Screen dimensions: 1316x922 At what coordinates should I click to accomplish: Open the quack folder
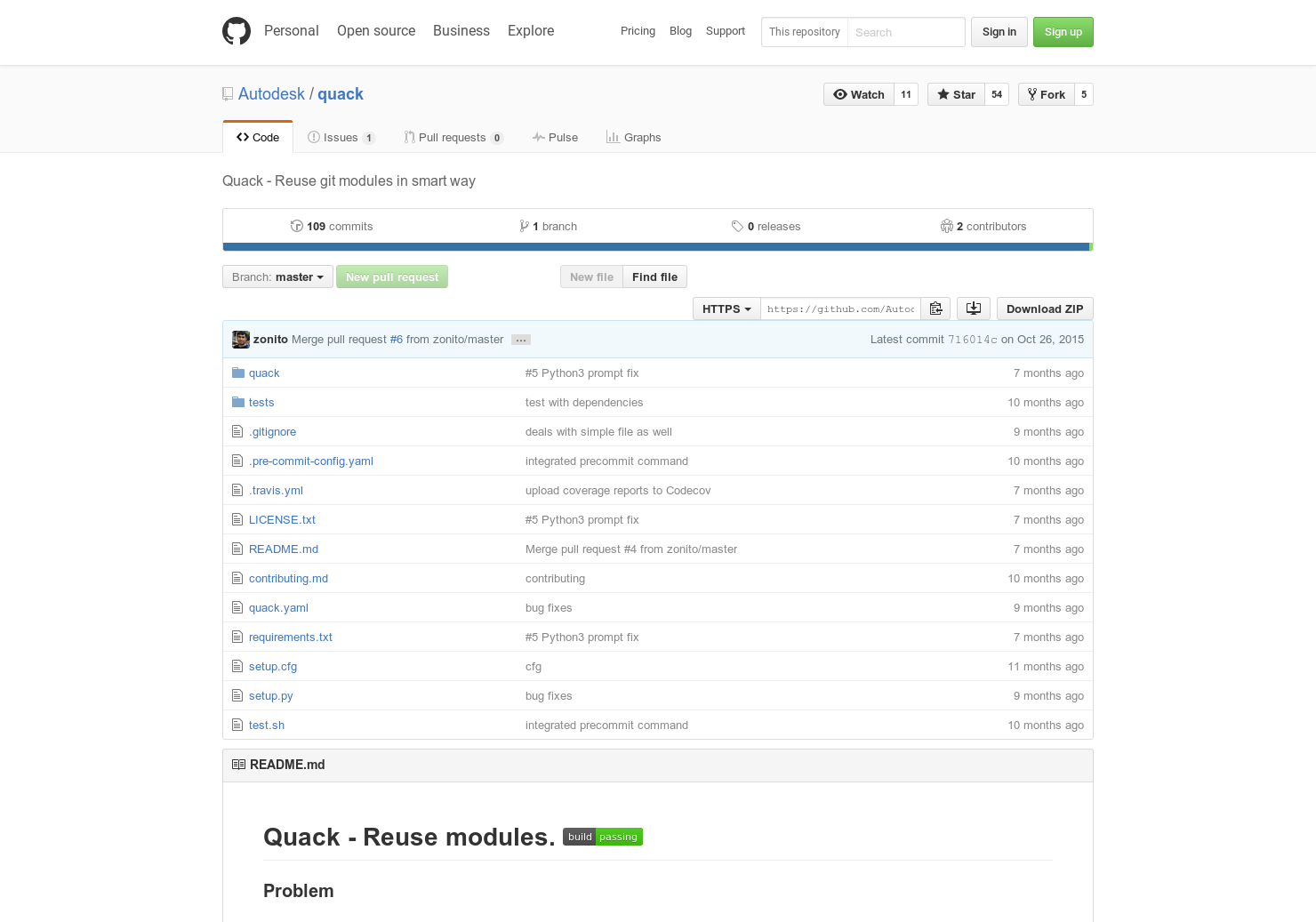click(x=264, y=373)
